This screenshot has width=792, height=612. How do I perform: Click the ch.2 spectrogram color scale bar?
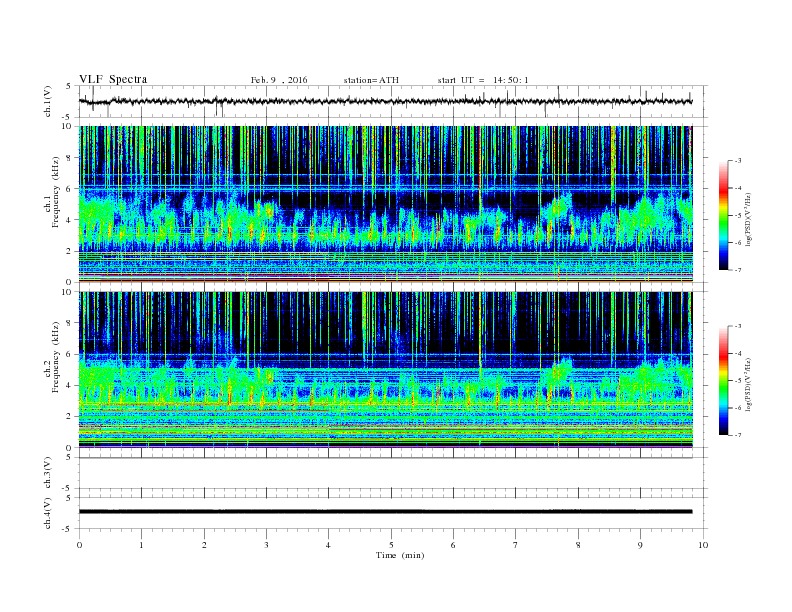pyautogui.click(x=723, y=381)
